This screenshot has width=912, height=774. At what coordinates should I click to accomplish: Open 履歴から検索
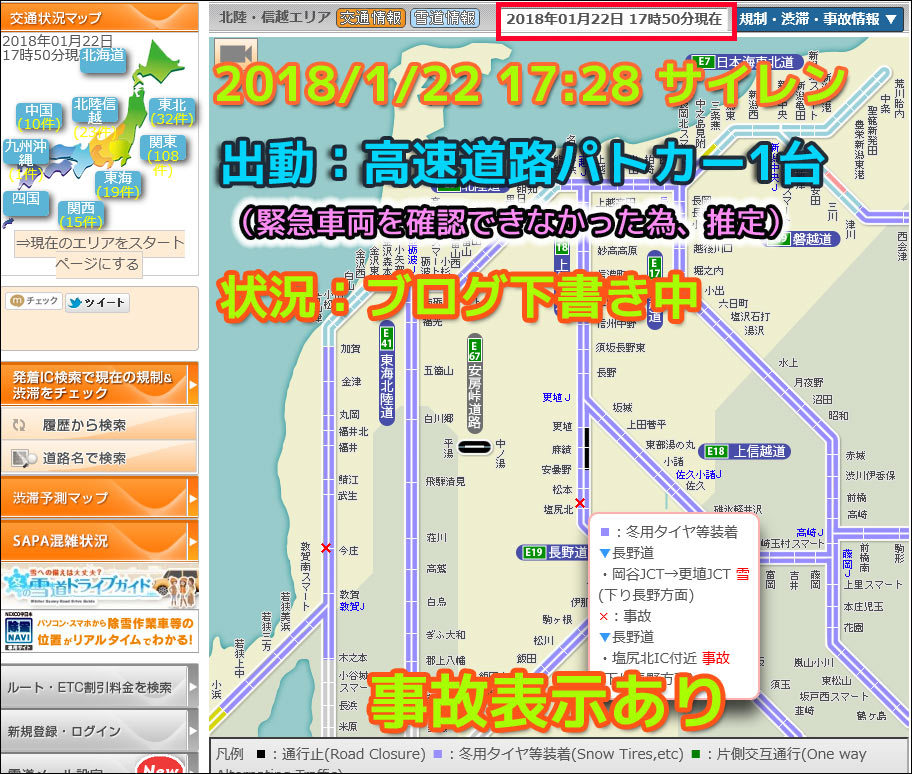(x=99, y=425)
